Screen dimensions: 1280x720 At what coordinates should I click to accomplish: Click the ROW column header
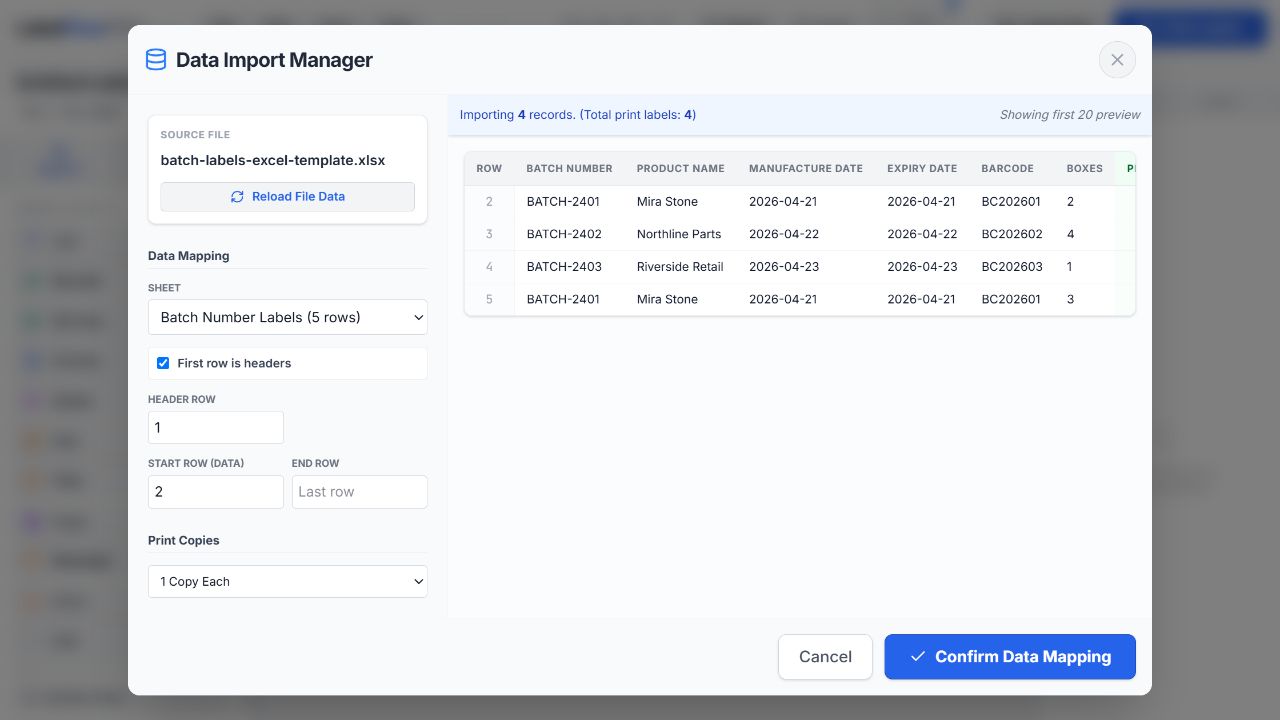[x=489, y=168]
